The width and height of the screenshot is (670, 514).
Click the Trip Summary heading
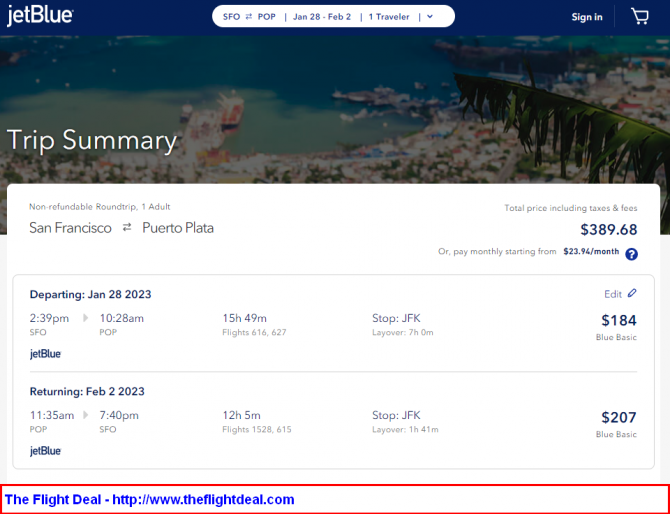click(x=92, y=140)
